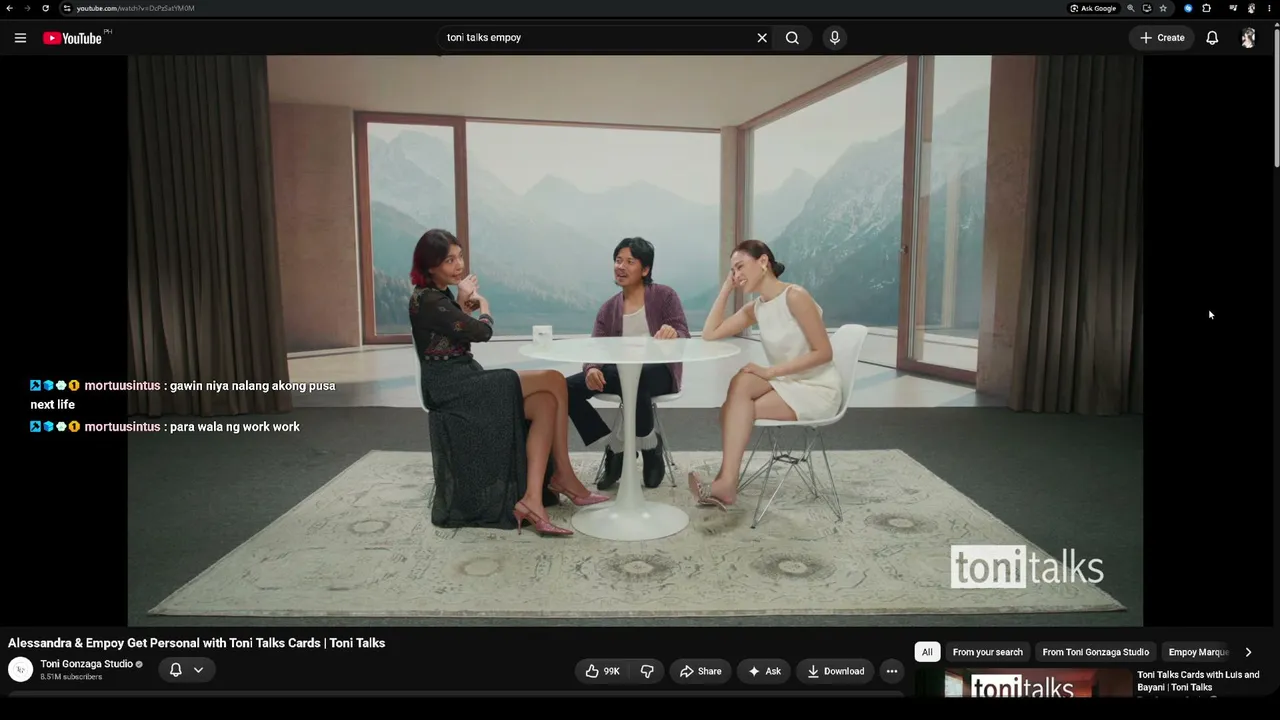The height and width of the screenshot is (720, 1280).
Task: Open the Toni Talks Cards with Luis thumbnail
Action: point(1024,684)
